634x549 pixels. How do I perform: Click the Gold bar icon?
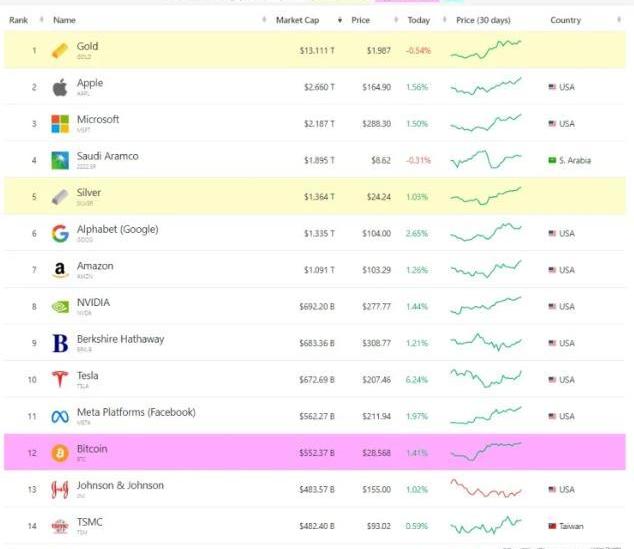pyautogui.click(x=60, y=51)
